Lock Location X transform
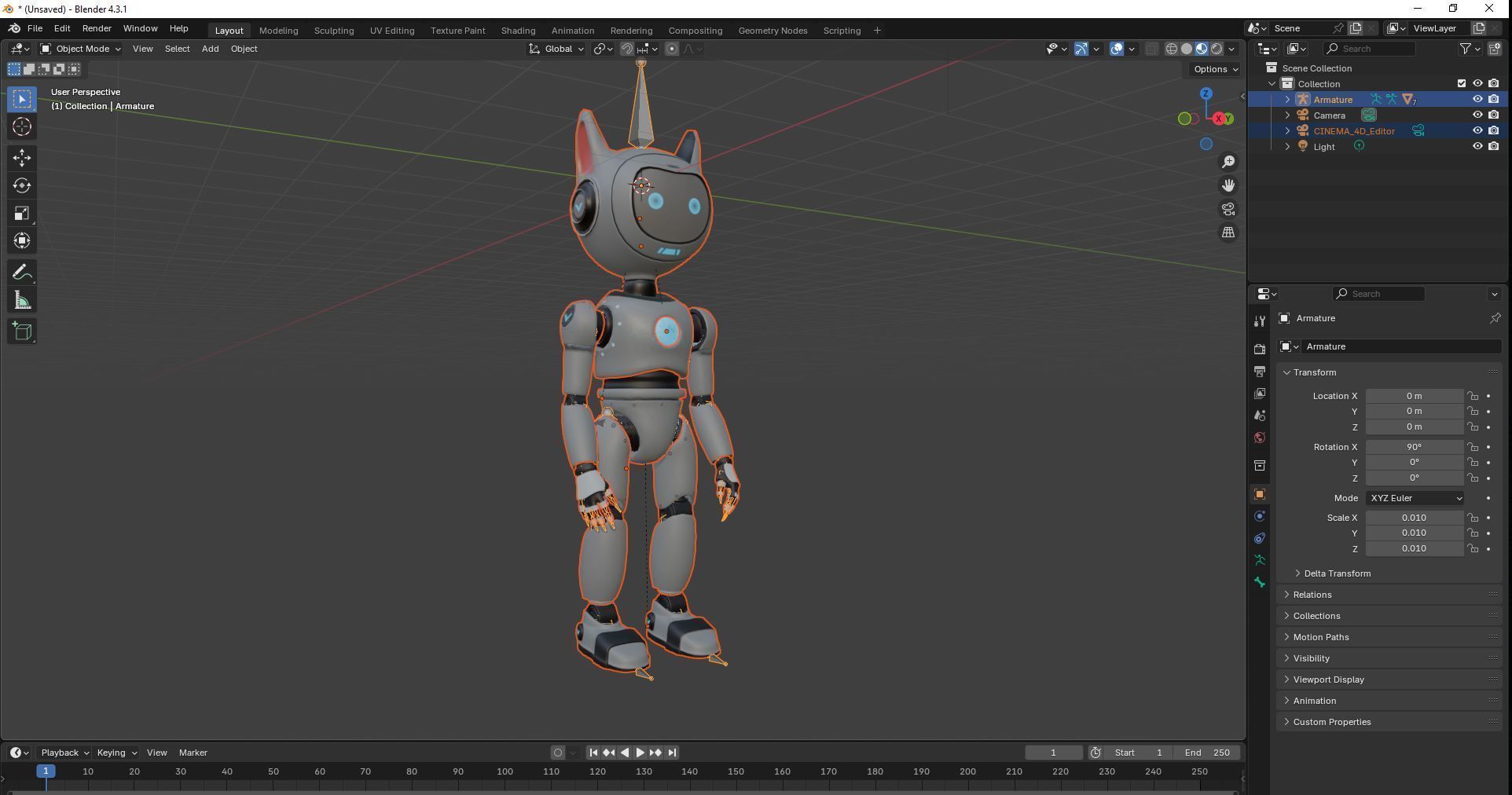The height and width of the screenshot is (795, 1512). pyautogui.click(x=1473, y=396)
